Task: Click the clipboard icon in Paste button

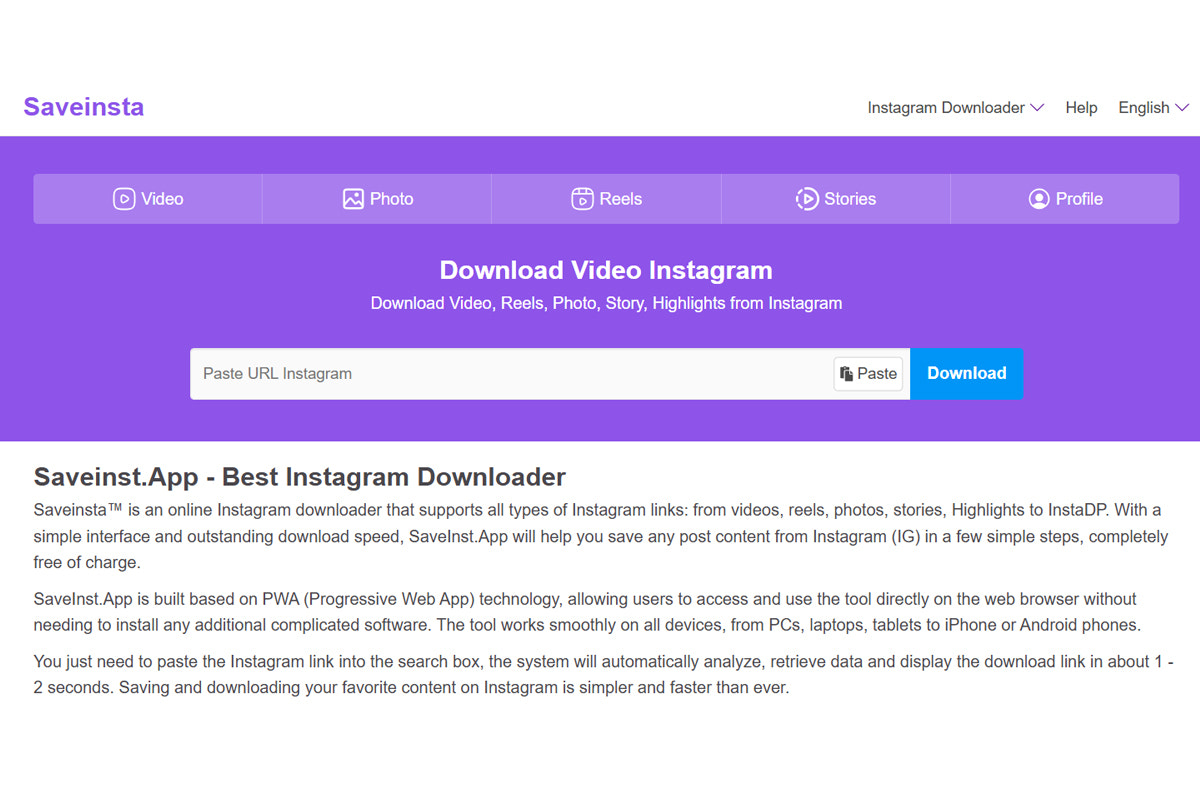Action: 847,374
